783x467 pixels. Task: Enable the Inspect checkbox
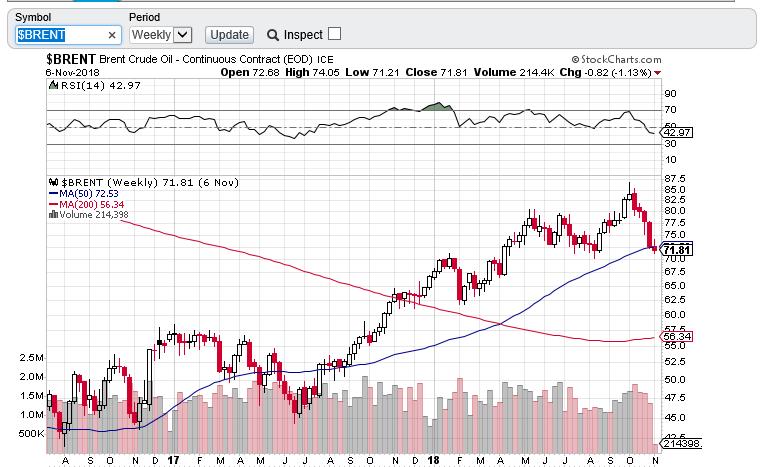pos(335,33)
